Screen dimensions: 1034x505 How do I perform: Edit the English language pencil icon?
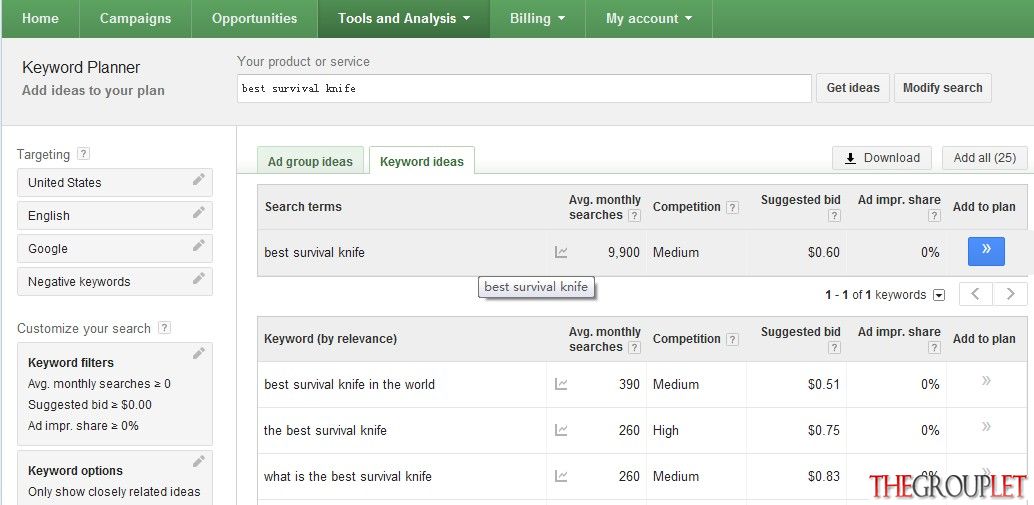tap(198, 212)
